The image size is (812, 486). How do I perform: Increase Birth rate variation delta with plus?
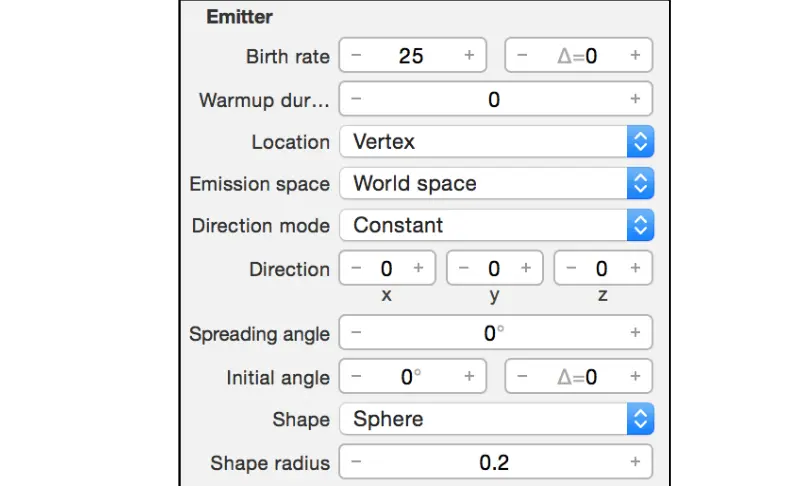[635, 56]
